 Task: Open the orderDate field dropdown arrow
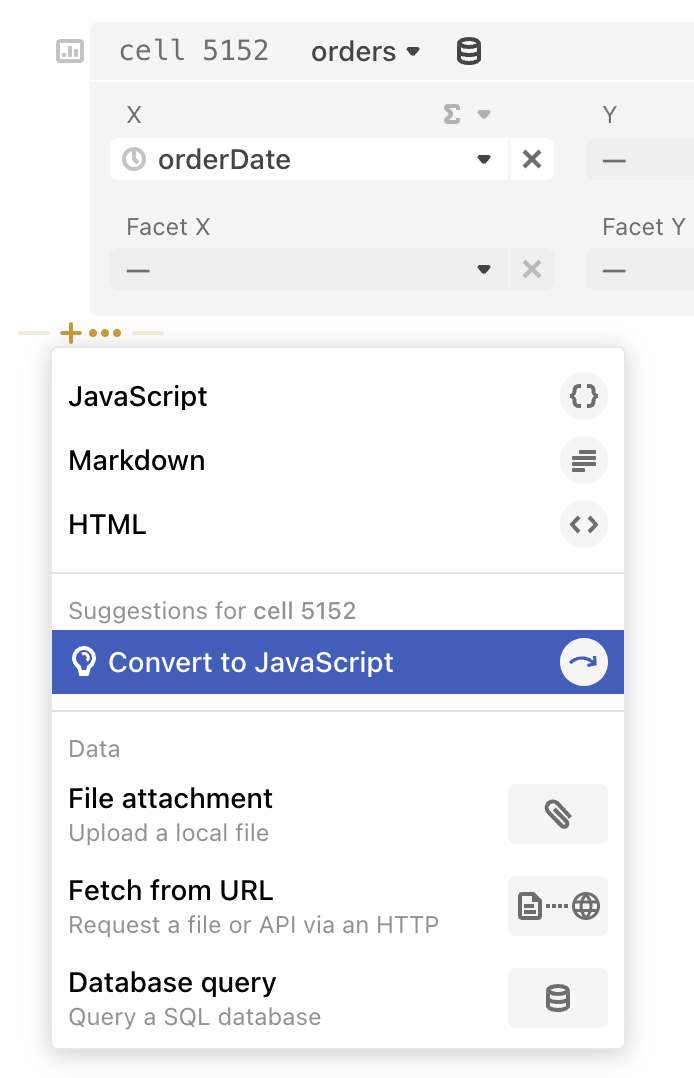483,159
